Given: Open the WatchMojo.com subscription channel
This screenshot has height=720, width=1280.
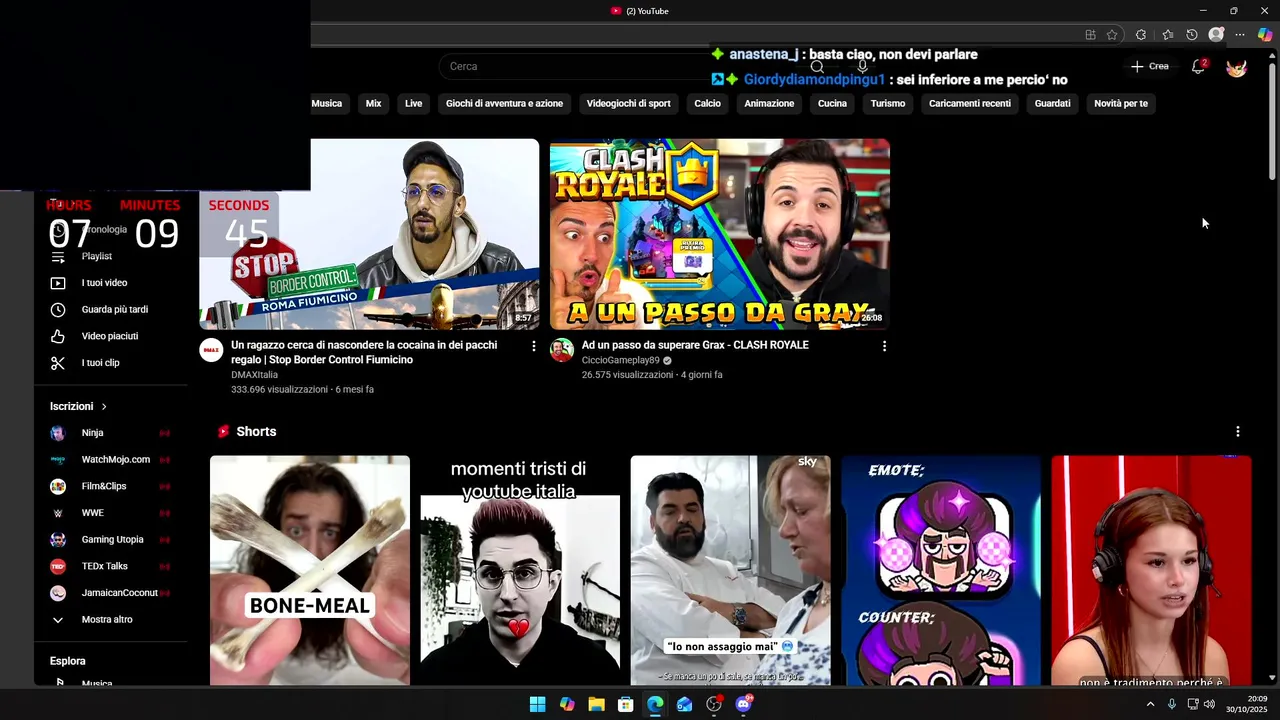Looking at the screenshot, I should (x=110, y=460).
